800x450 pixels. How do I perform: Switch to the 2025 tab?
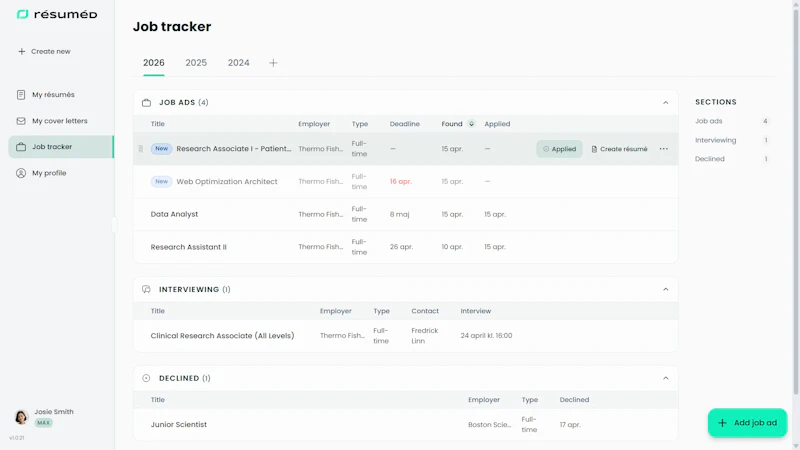196,63
